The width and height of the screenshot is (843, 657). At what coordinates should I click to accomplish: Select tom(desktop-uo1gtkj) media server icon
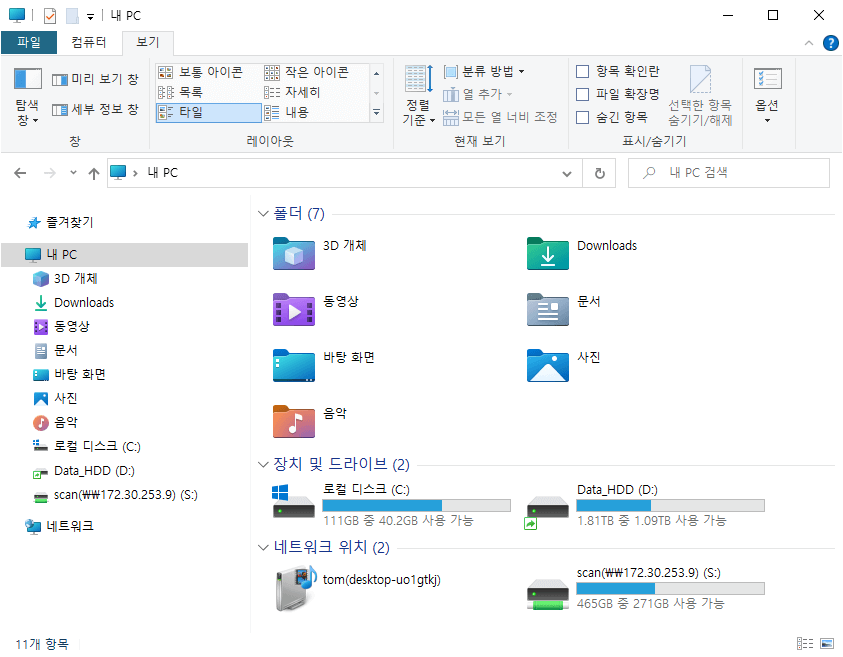point(295,588)
